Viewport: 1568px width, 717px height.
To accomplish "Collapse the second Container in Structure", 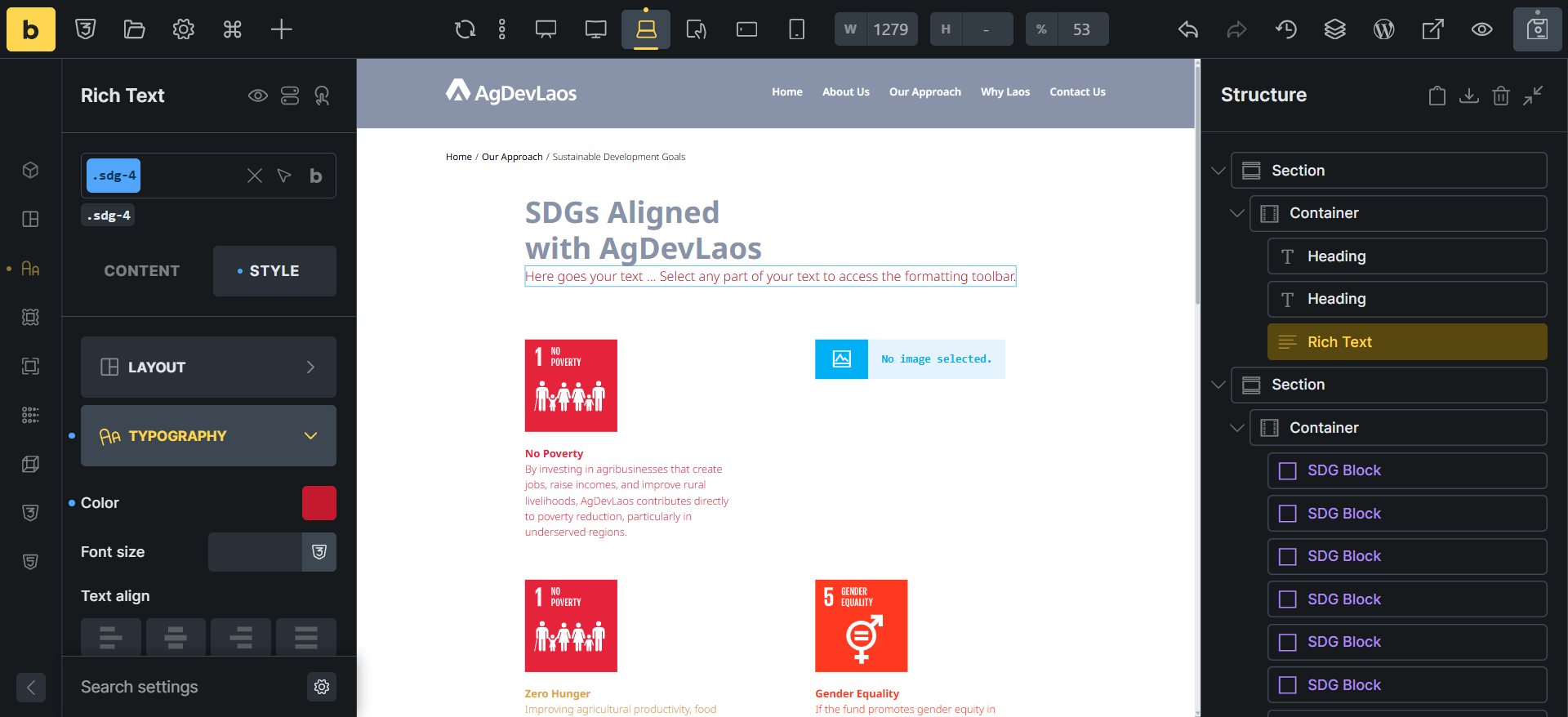I will click(1237, 428).
